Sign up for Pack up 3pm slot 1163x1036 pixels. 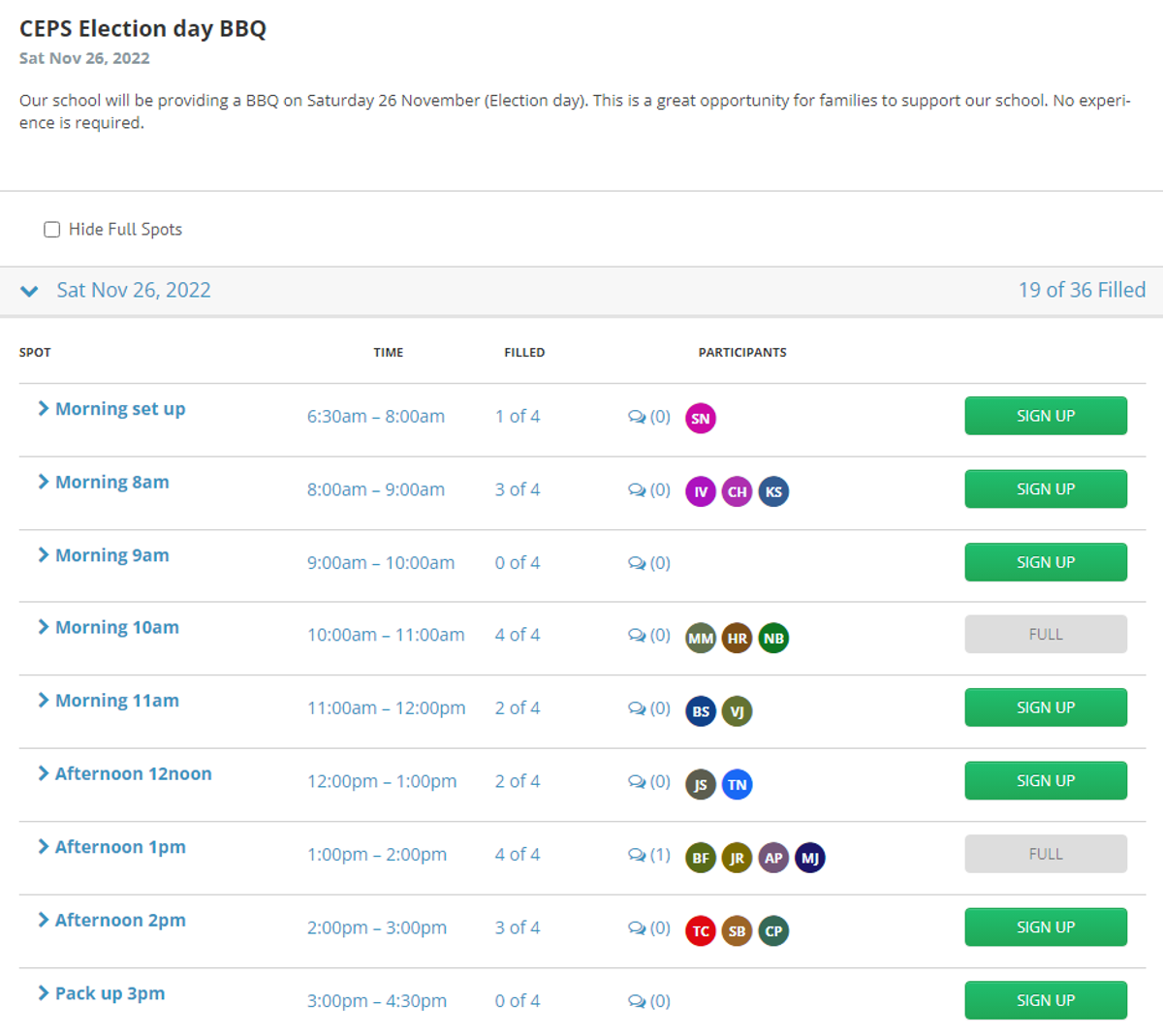1045,1000
